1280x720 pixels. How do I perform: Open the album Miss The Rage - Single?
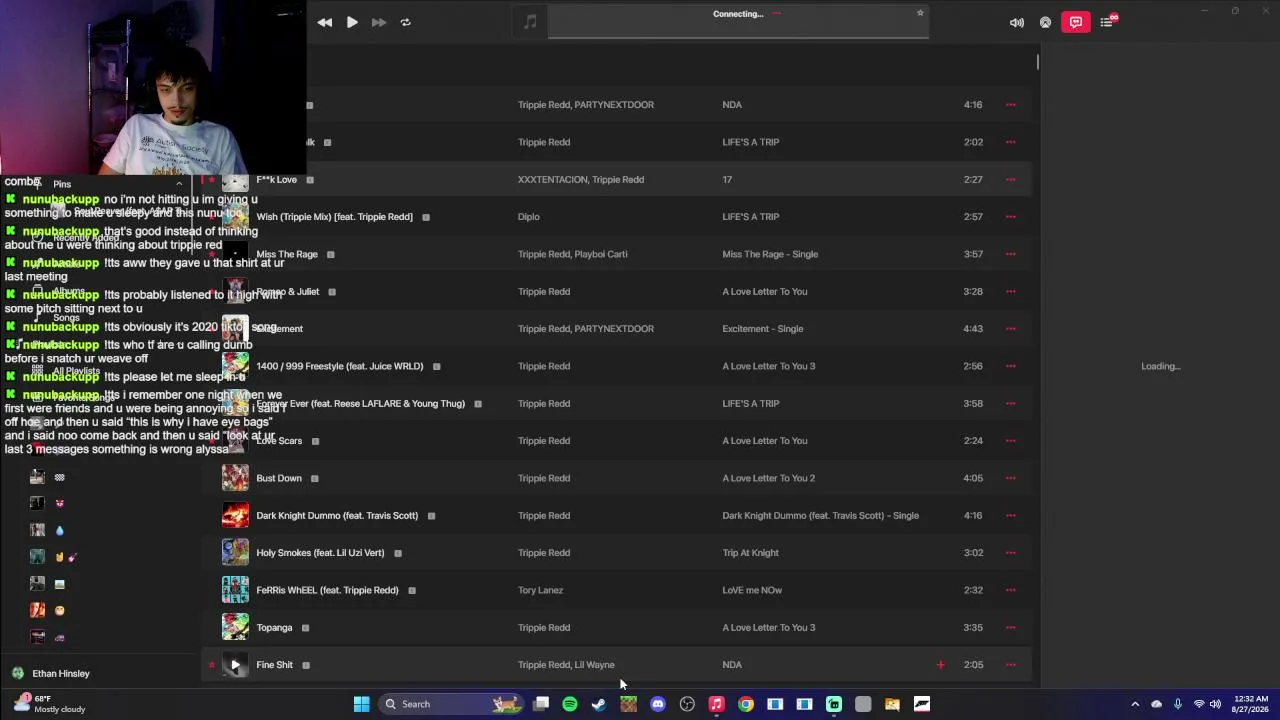[x=770, y=254]
